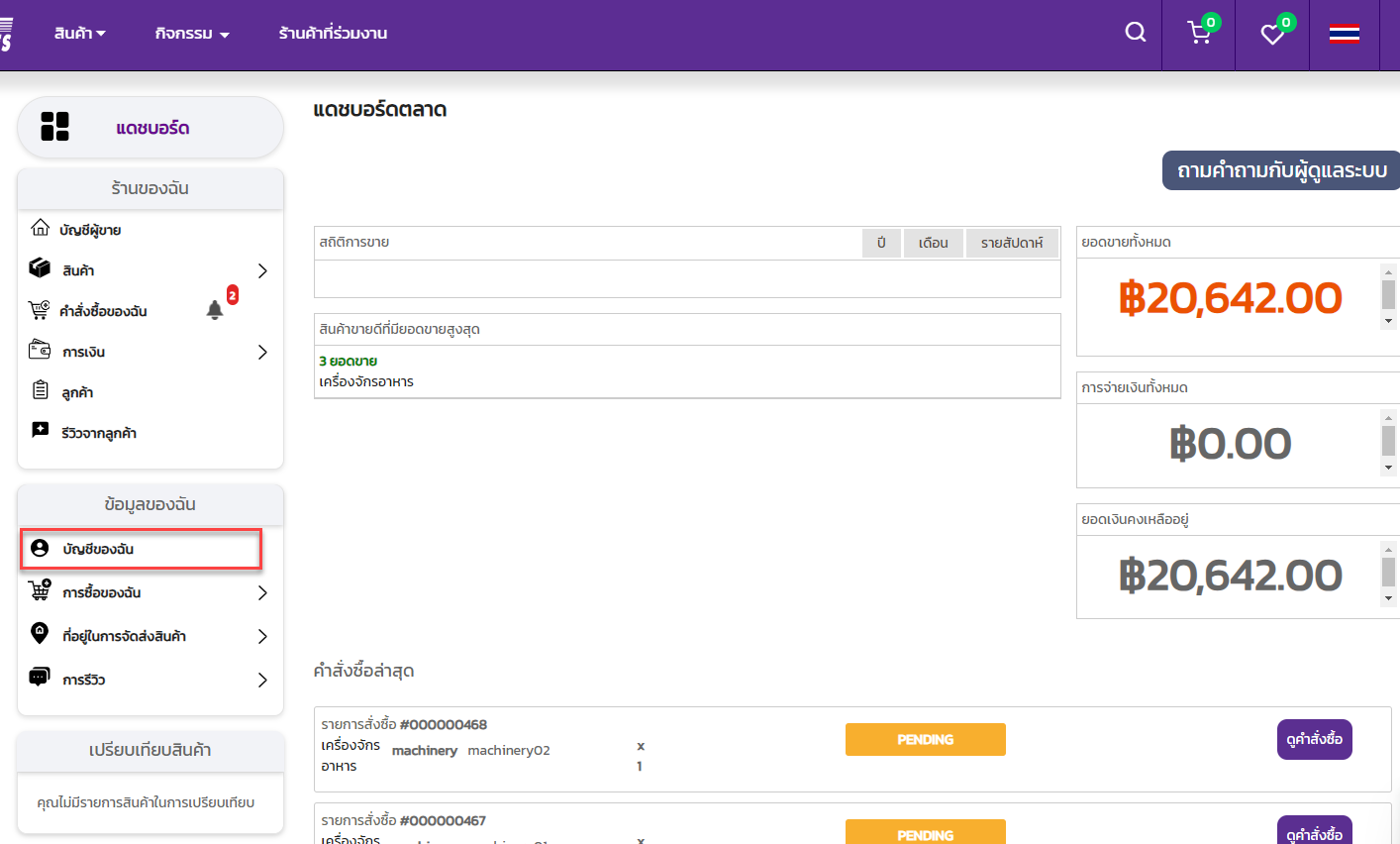Viewport: 1400px width, 844px height.
Task: Expand the การซื้อของฉัน sidebar chevron
Action: 262,592
